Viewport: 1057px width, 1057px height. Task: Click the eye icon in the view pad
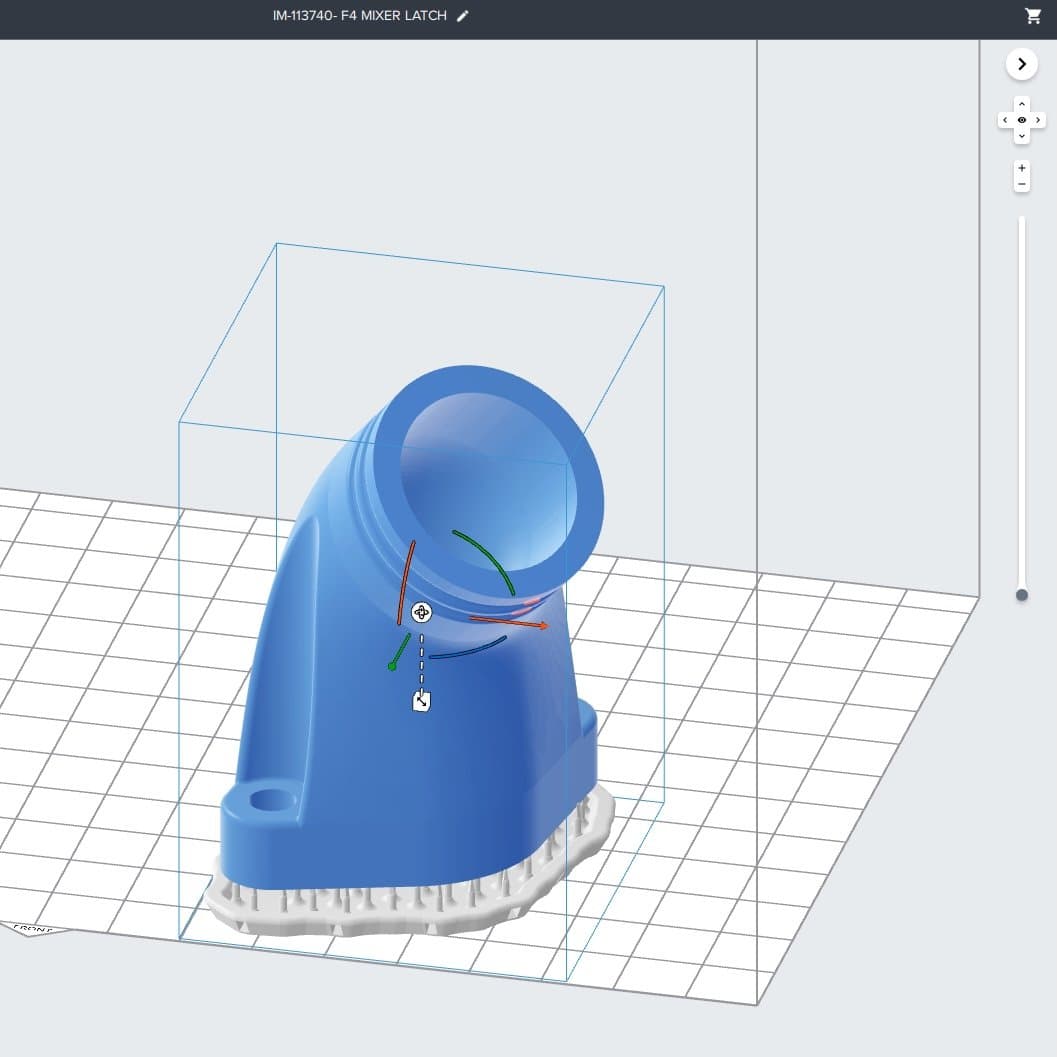[x=1021, y=120]
